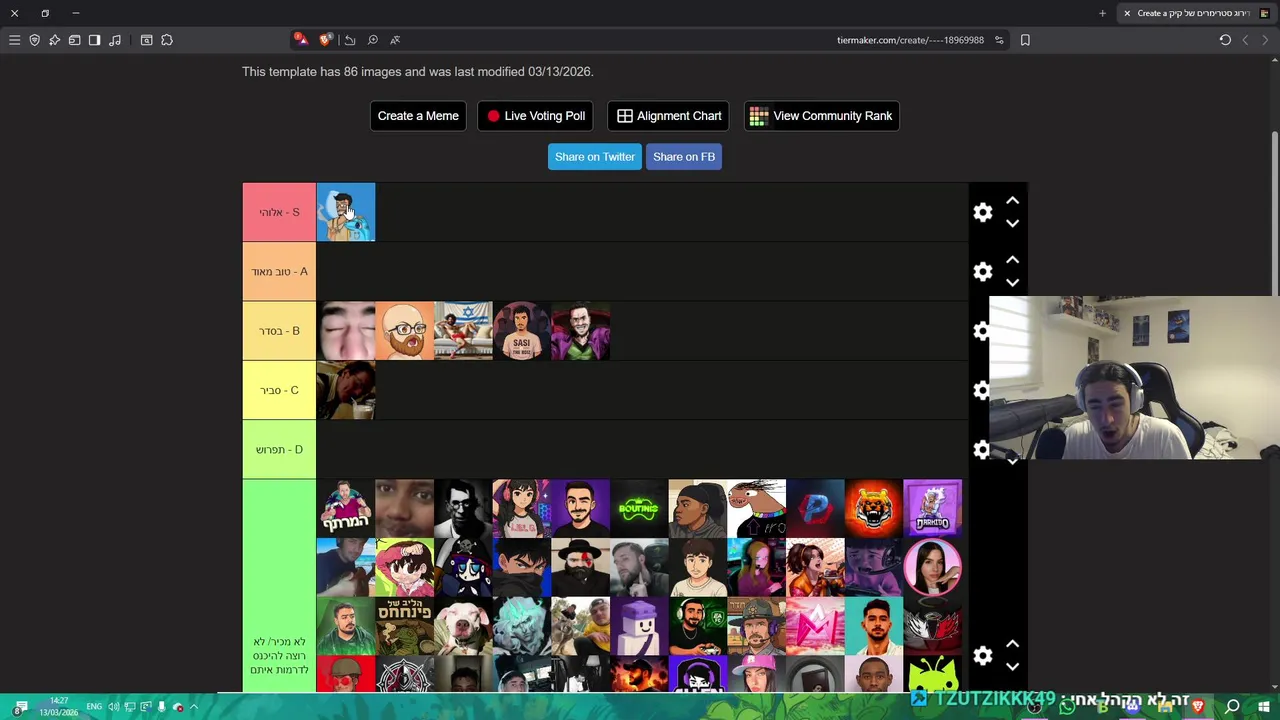Click the Create a Meme button
This screenshot has width=1280, height=720.
click(x=418, y=116)
